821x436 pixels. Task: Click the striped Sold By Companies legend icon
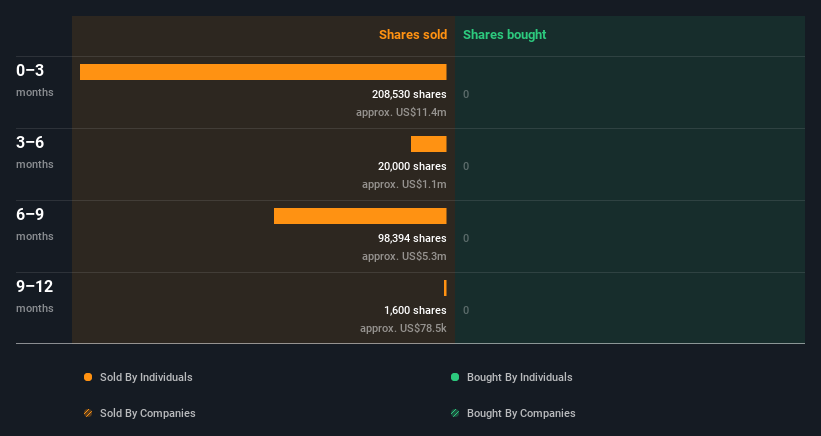[88, 413]
